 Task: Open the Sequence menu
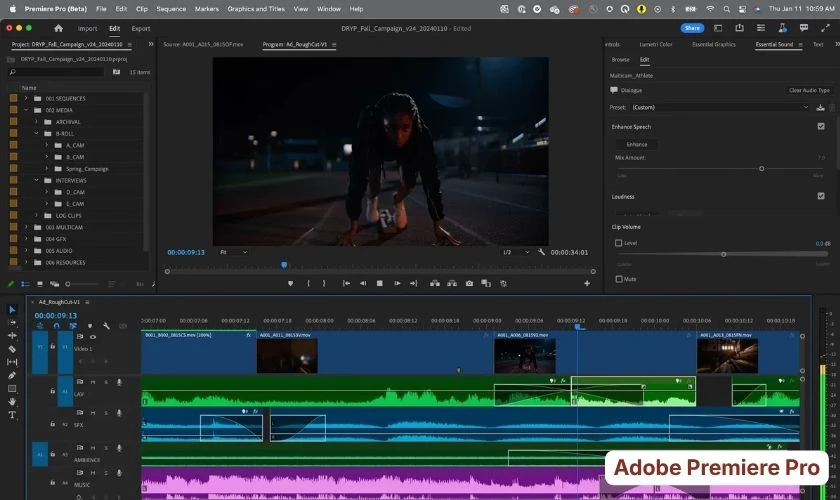coord(171,9)
